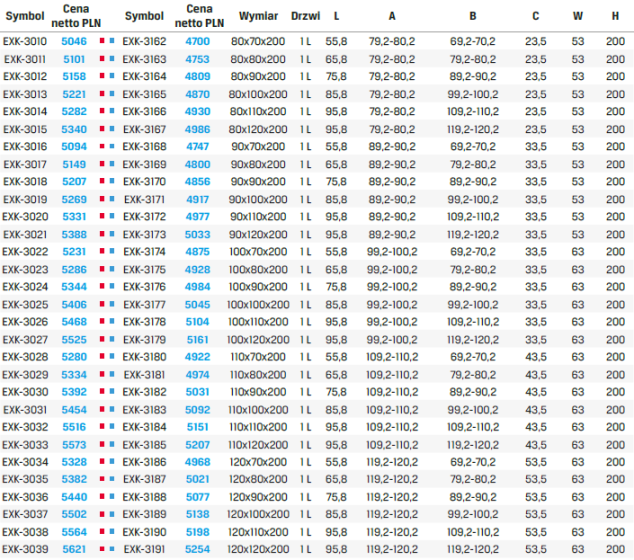The width and height of the screenshot is (634, 560).
Task: Select price 4928 for EXK-3175
Action: pos(197,270)
